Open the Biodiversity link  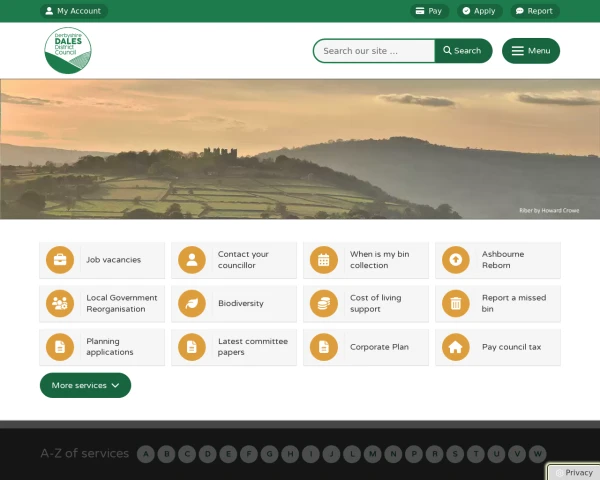(x=234, y=304)
